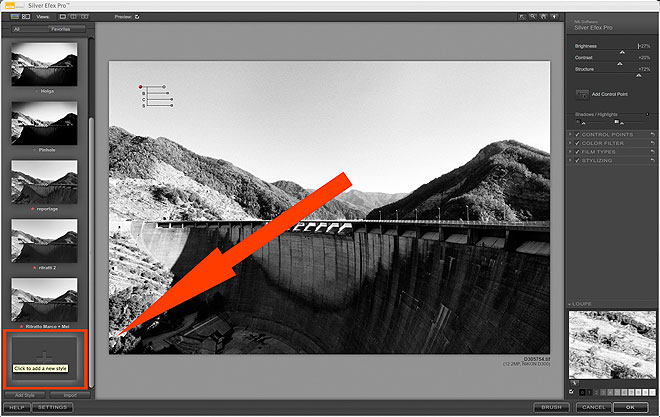Screen dimensions: 660x417
Task: Select zone 1 dark swatch
Action: [x=589, y=392]
